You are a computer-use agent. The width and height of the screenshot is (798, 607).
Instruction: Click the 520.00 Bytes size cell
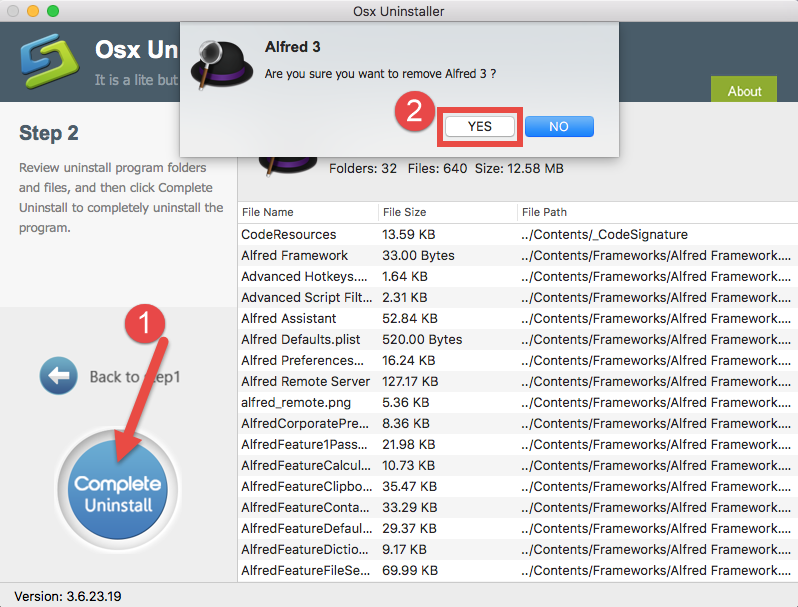tap(422, 339)
